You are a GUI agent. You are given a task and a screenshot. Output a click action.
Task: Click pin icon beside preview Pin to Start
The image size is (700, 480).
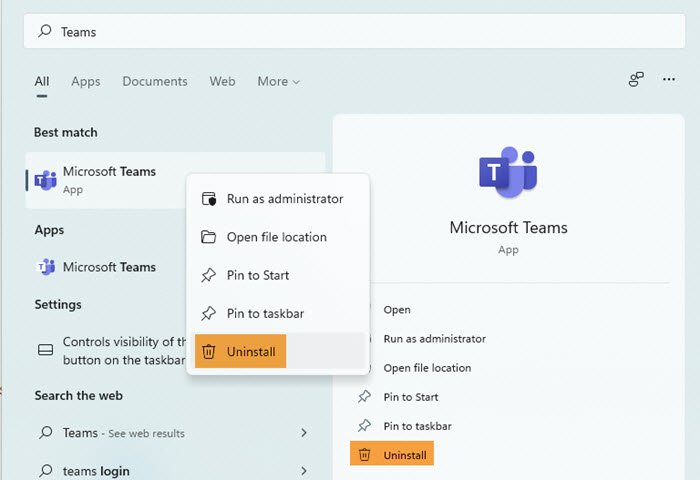pyautogui.click(x=364, y=397)
